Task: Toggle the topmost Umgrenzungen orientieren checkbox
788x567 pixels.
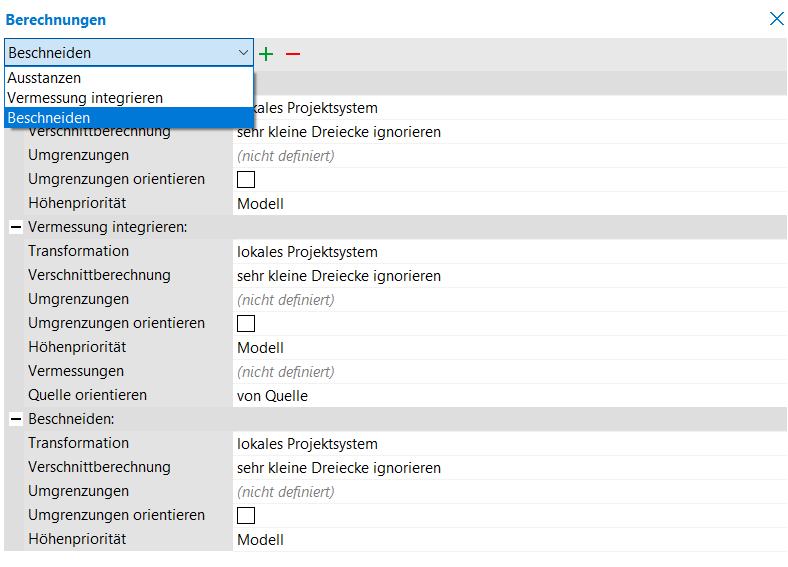Action: [246, 180]
